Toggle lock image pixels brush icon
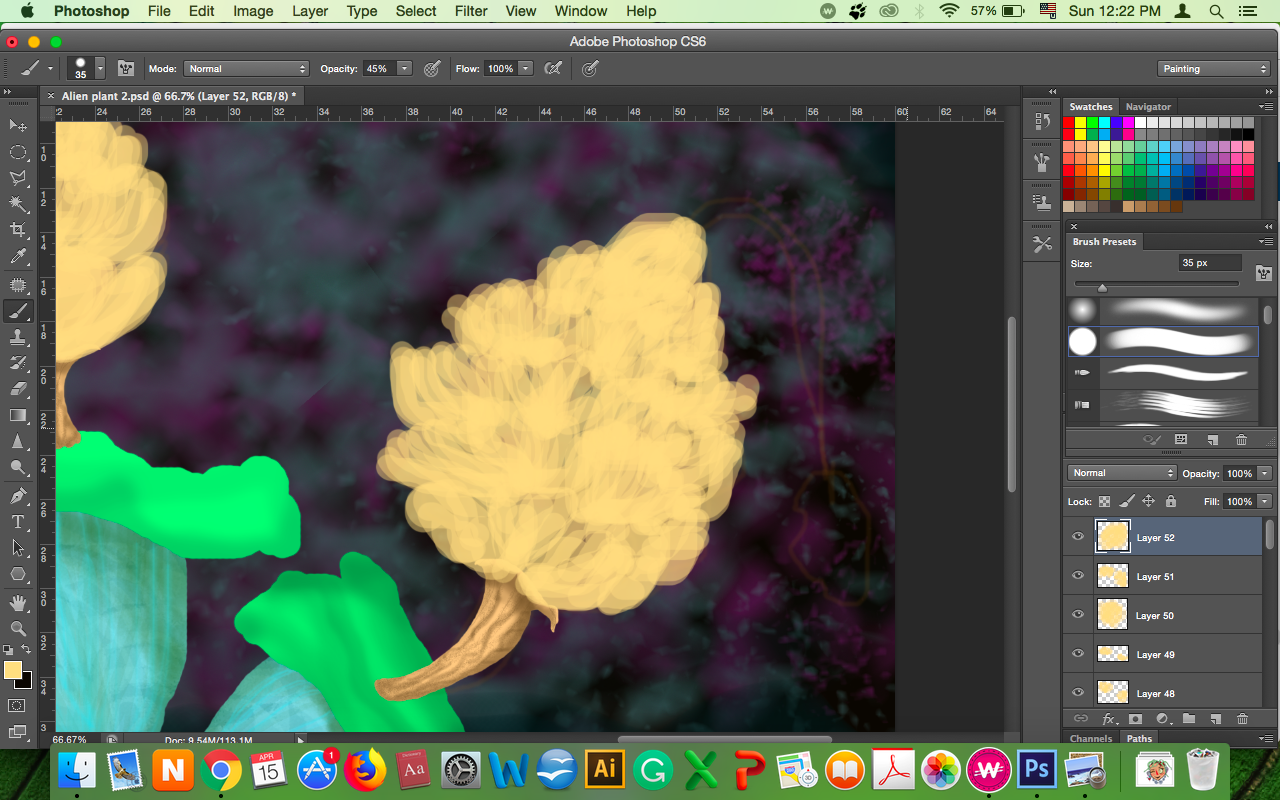Image resolution: width=1280 pixels, height=800 pixels. click(x=1127, y=501)
